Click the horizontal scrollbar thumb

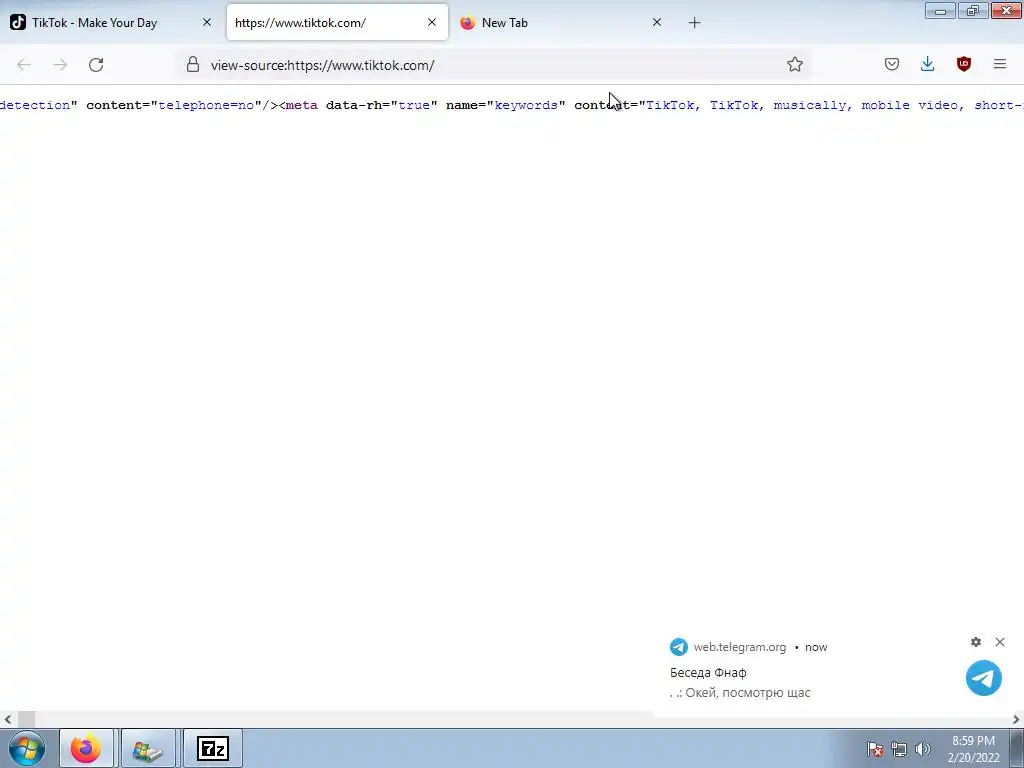pyautogui.click(x=26, y=720)
